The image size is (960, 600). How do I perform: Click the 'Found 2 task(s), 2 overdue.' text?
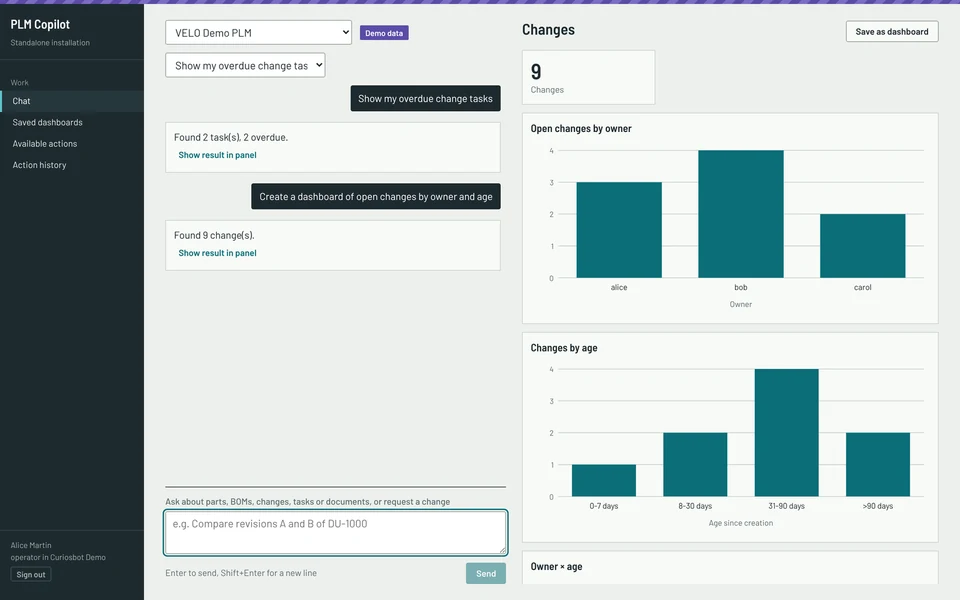pyautogui.click(x=231, y=137)
